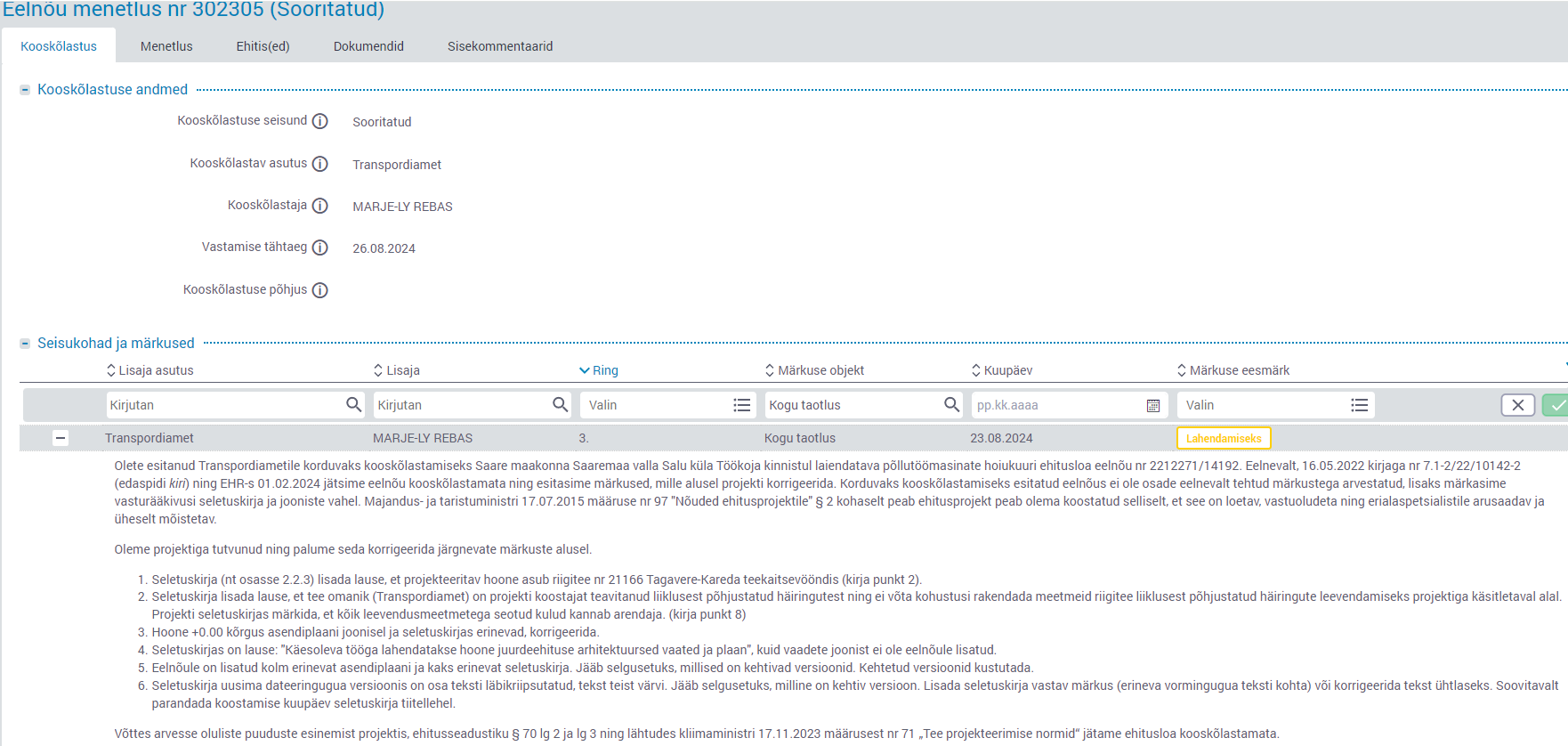Open info icon next to Kooskõlastaja
Screen dimensions: 1568x746
(320, 206)
